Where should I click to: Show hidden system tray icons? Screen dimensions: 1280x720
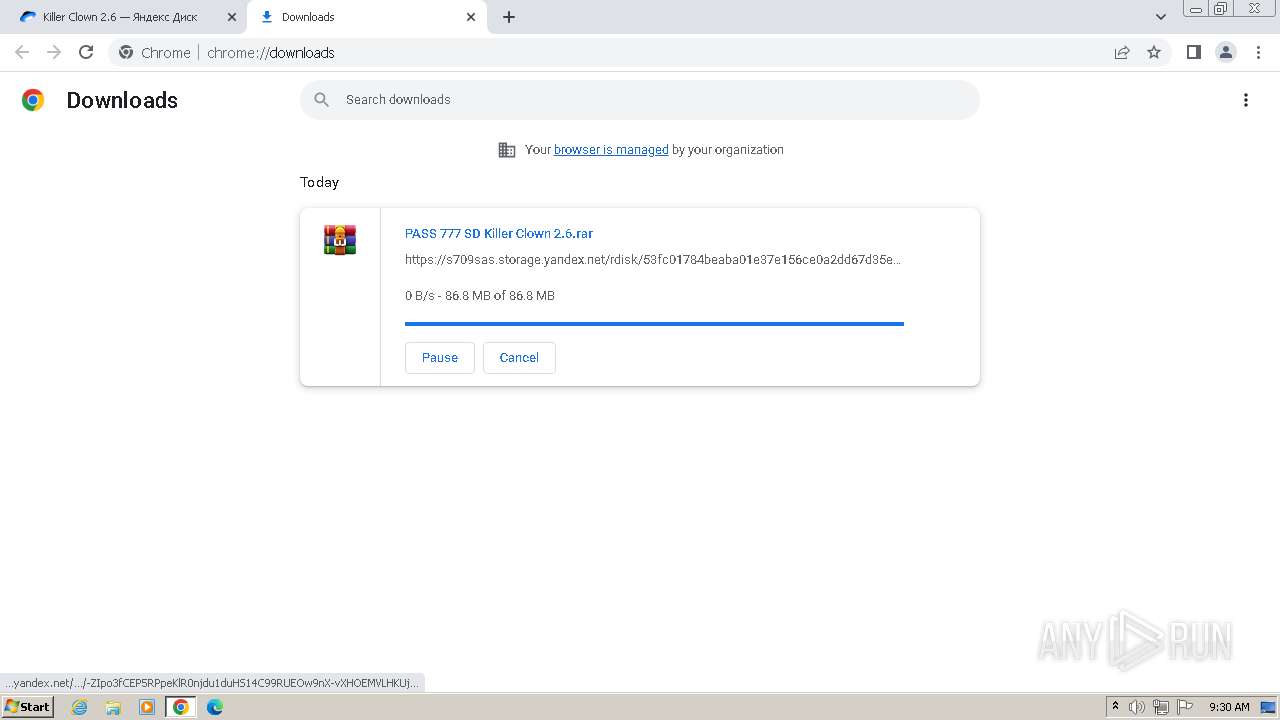click(1115, 707)
